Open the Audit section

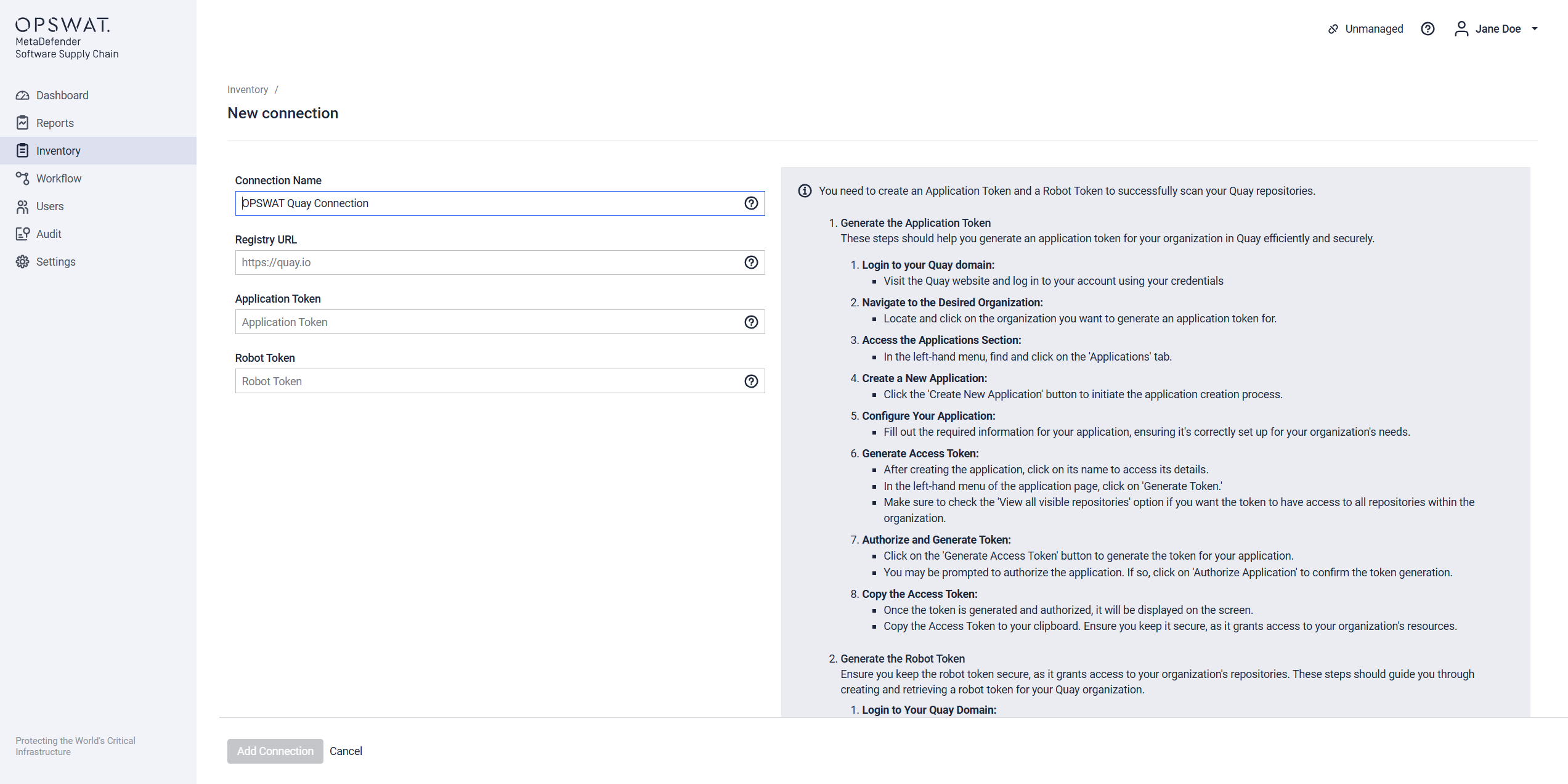click(49, 234)
